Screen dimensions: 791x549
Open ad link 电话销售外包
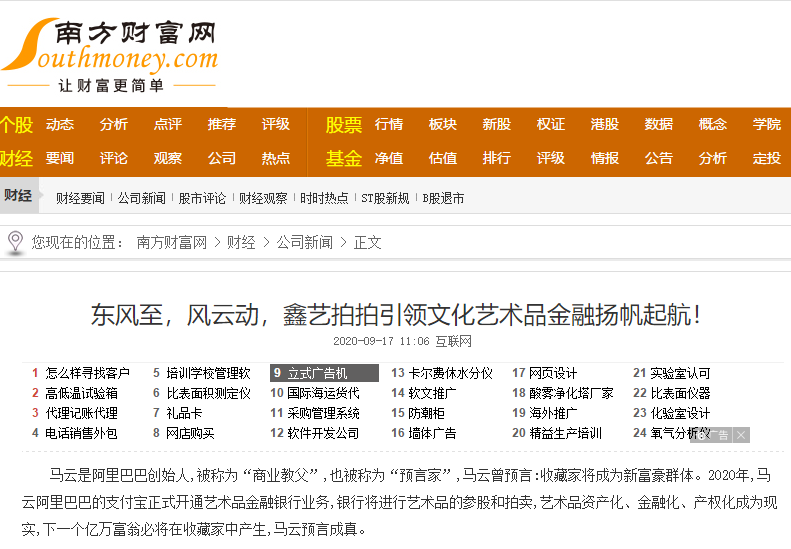tap(82, 433)
